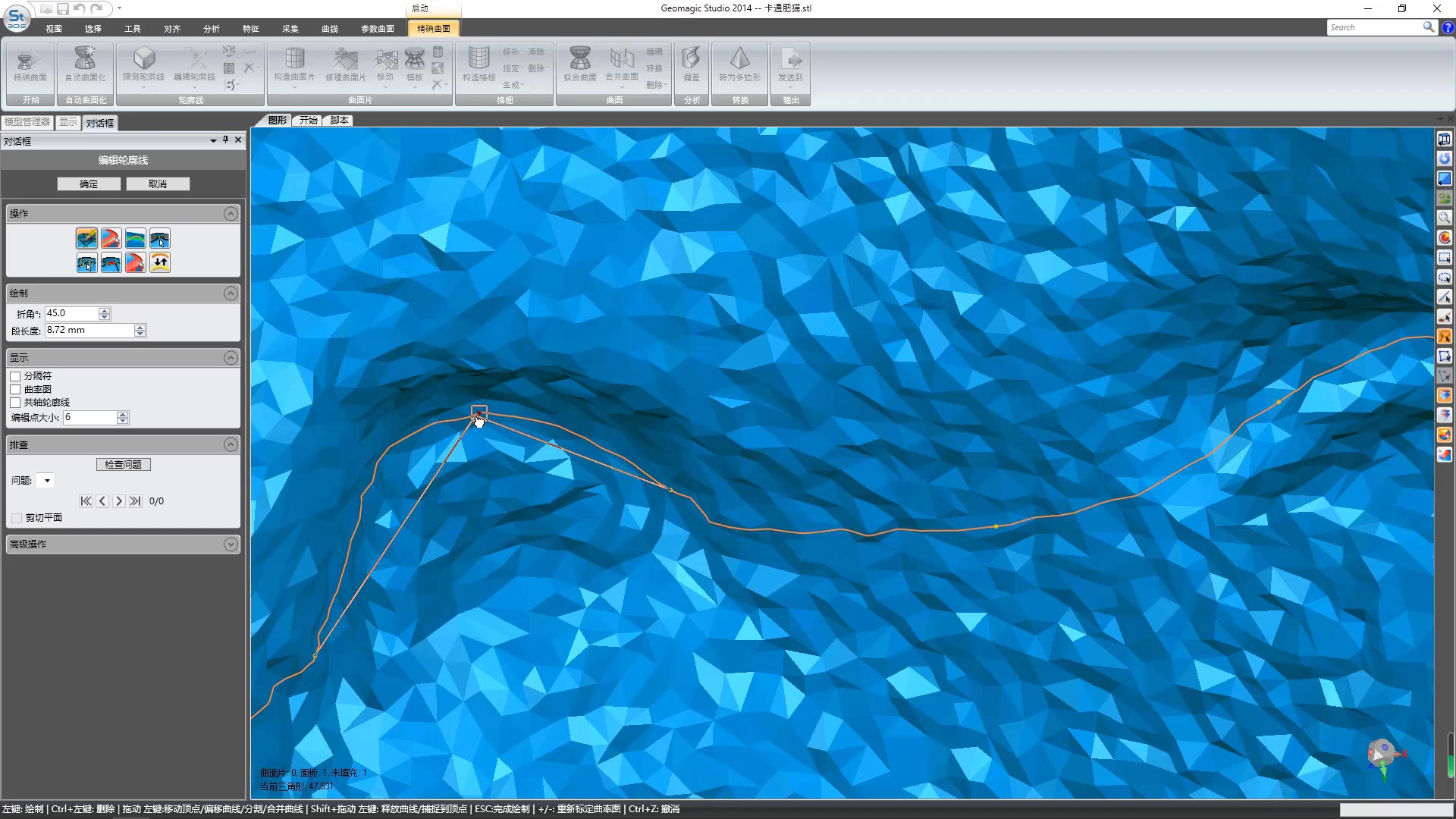Open the 问题 dropdown list
The width and height of the screenshot is (1456, 819).
45,481
